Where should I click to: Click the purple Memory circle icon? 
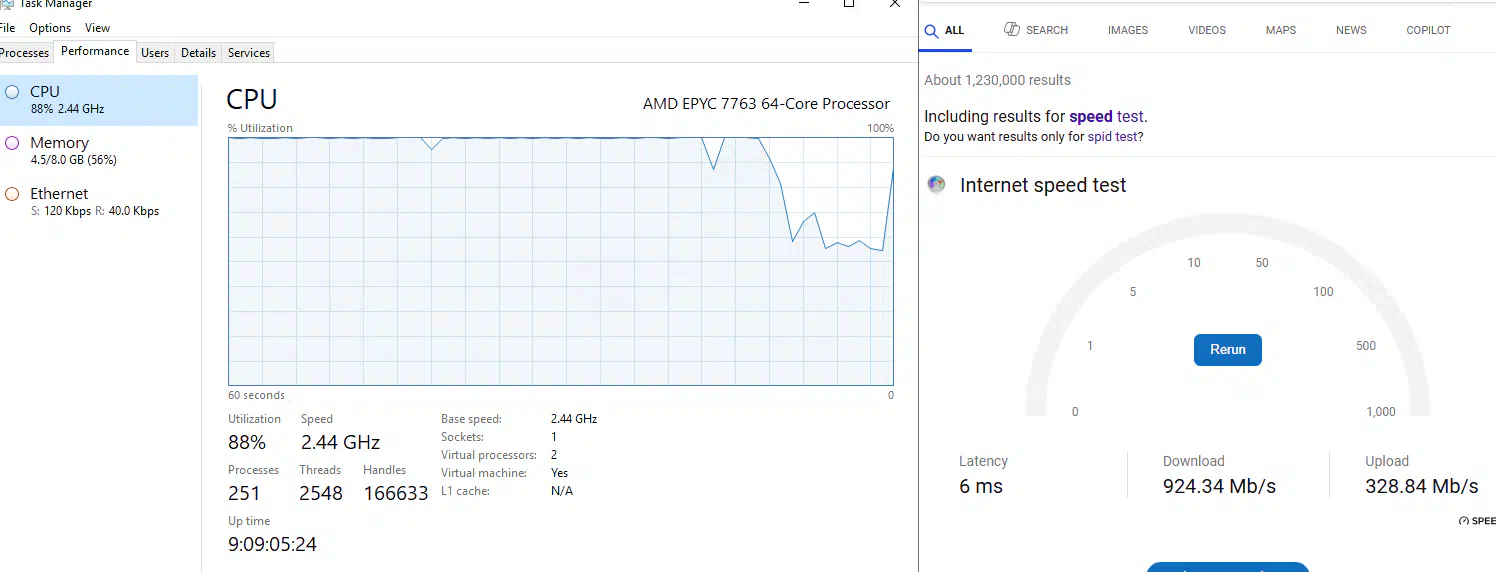click(x=12, y=143)
